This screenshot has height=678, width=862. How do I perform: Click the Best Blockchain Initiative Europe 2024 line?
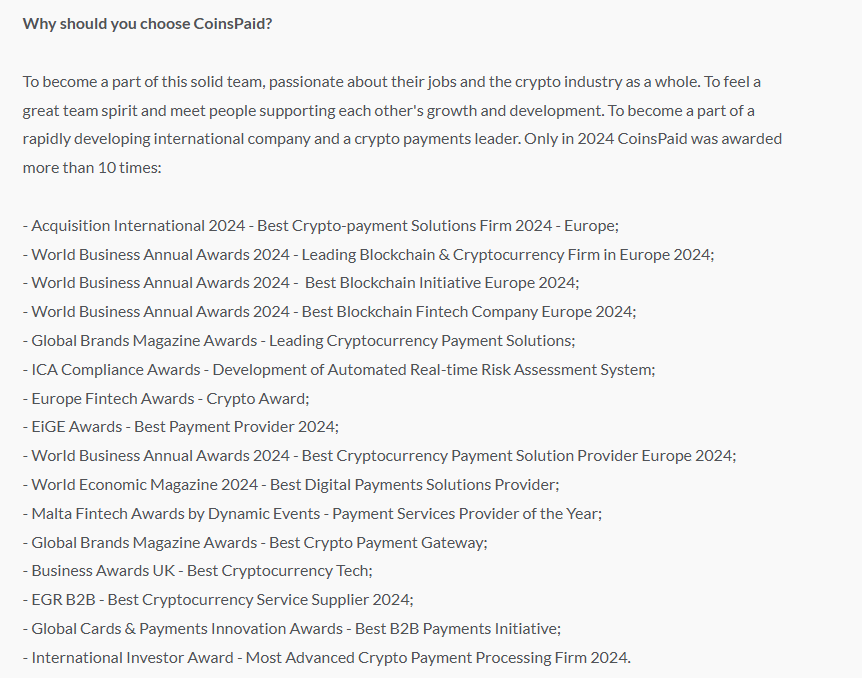301,283
